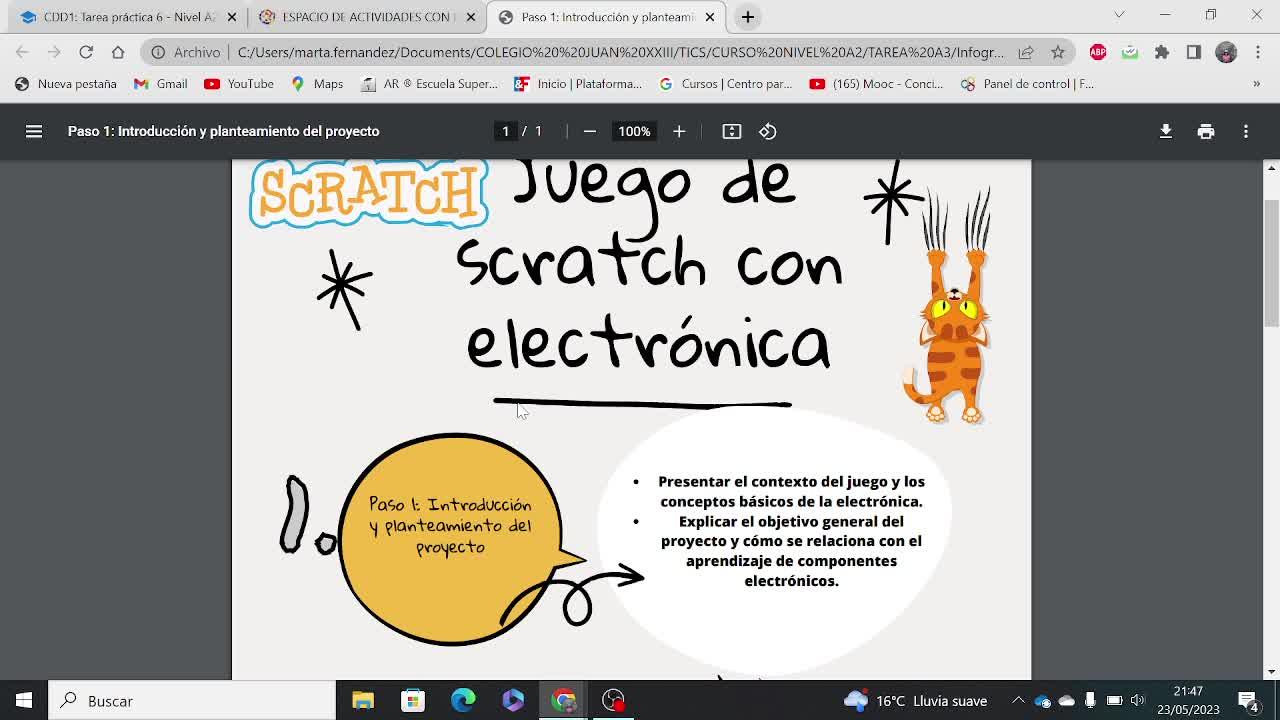
Task: Open the purple app next to Edge on the taskbar
Action: pyautogui.click(x=513, y=700)
